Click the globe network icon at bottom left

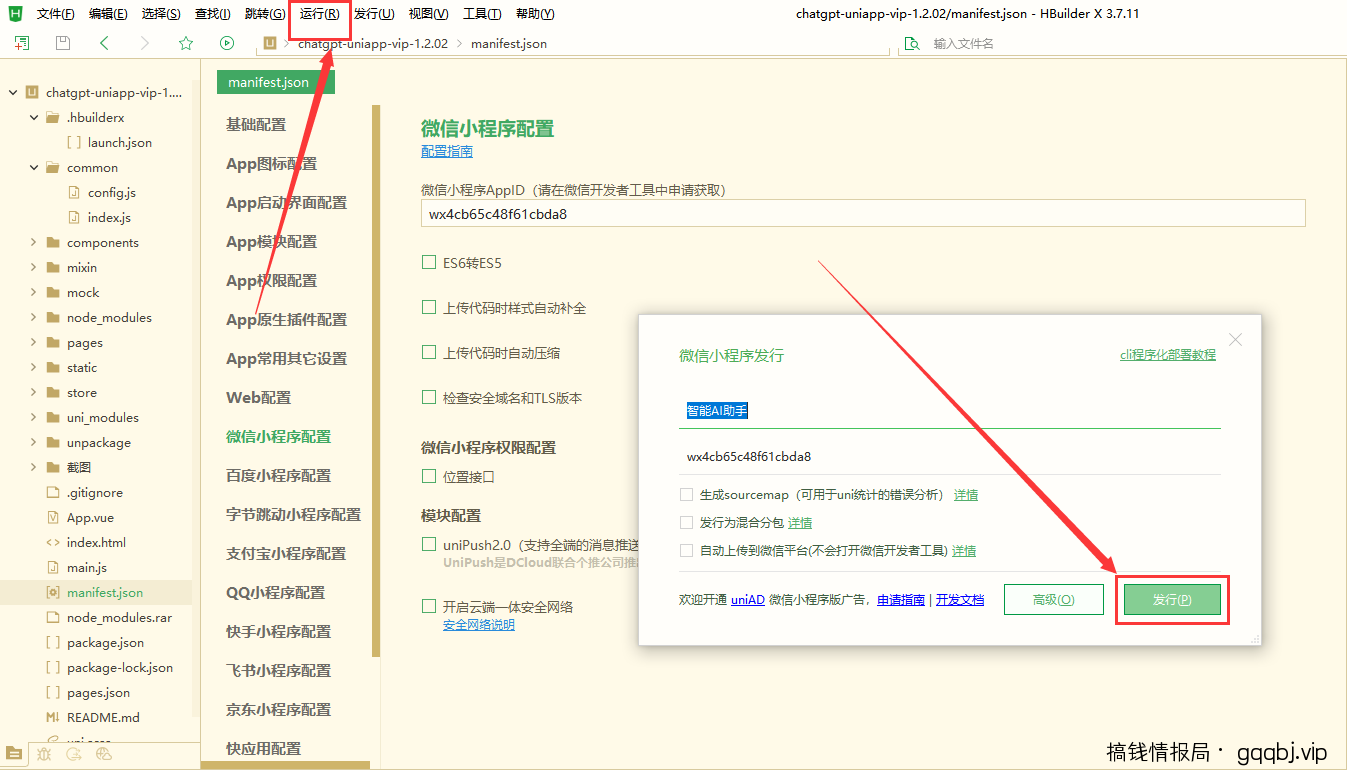[104, 754]
